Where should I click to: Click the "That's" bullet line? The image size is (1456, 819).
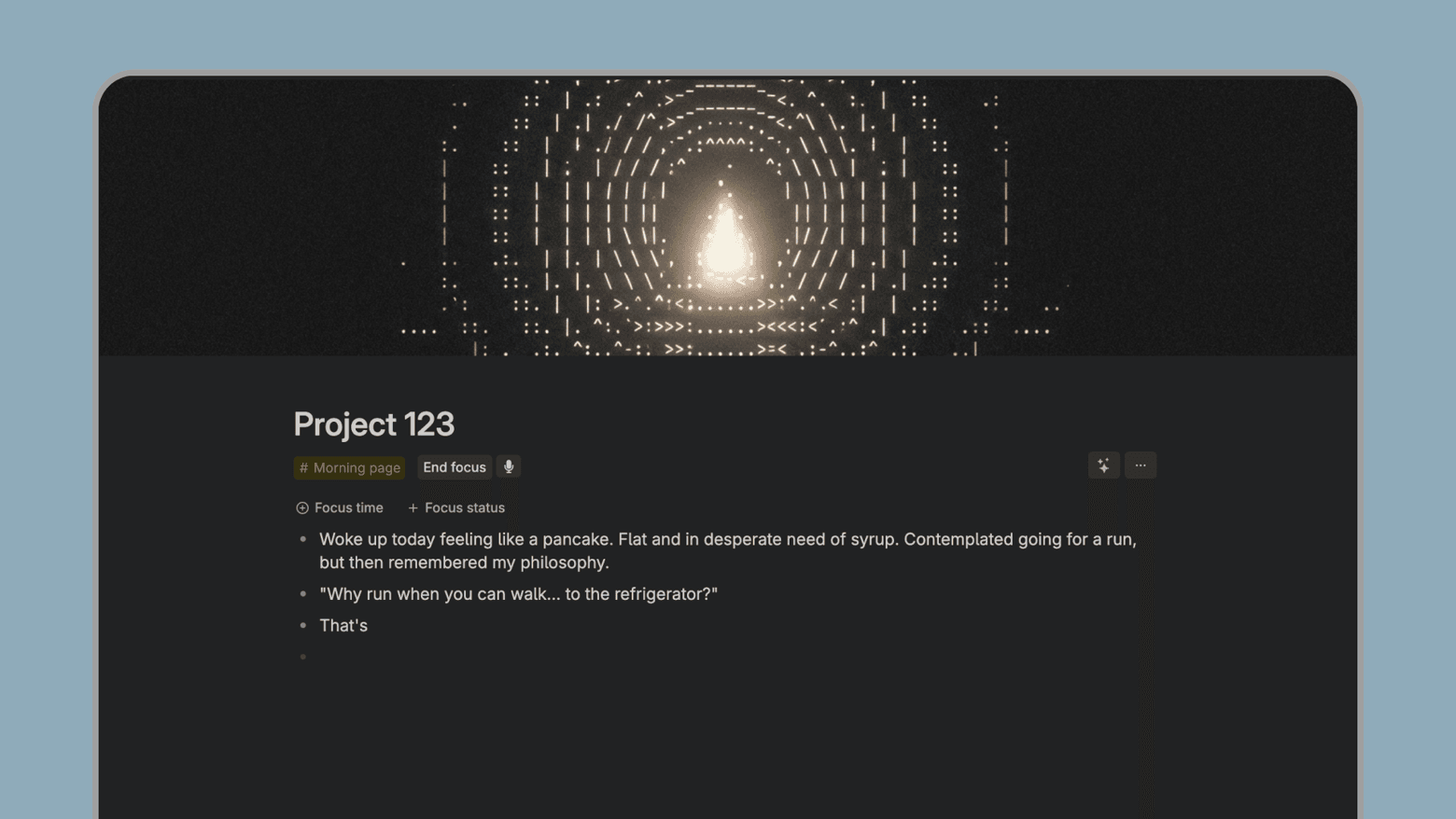coord(343,625)
